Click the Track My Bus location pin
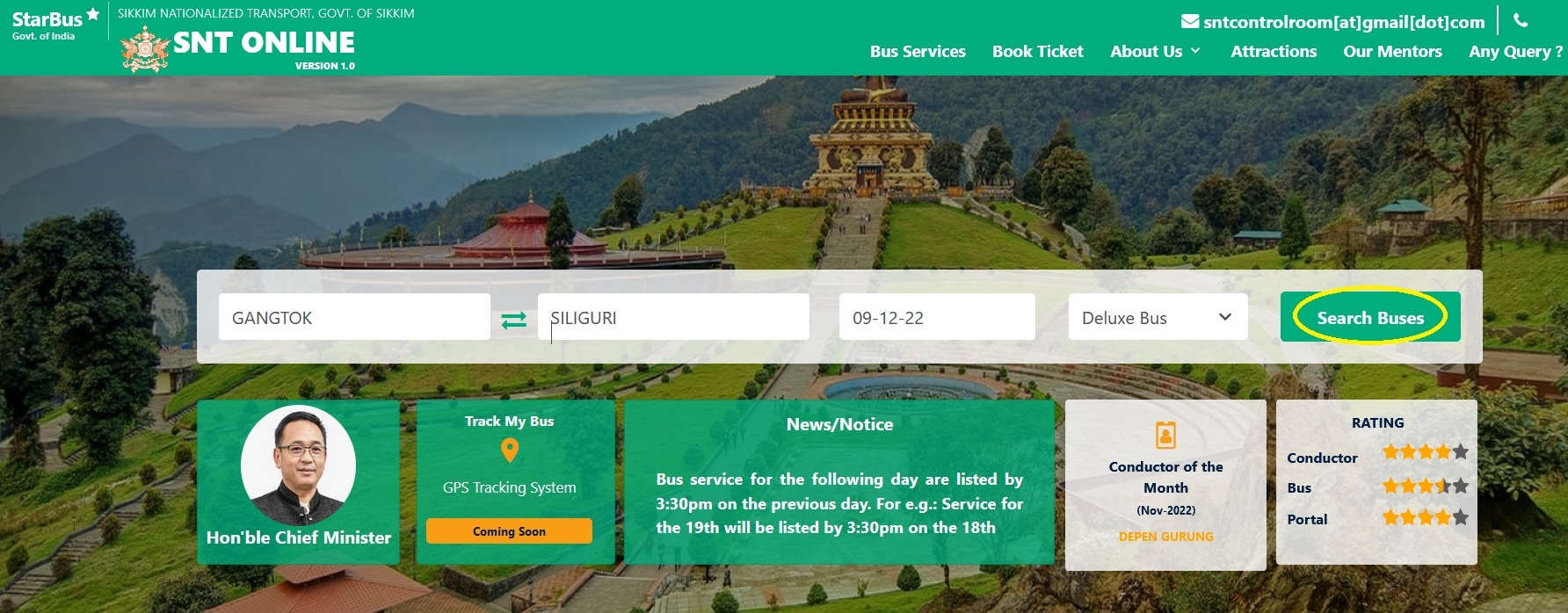Image resolution: width=1568 pixels, height=613 pixels. 510,451
